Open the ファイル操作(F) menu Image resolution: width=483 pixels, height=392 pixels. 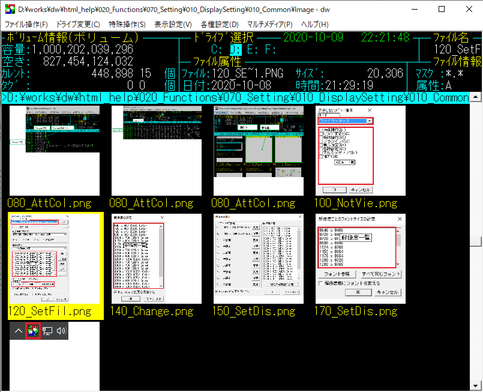pos(26,24)
